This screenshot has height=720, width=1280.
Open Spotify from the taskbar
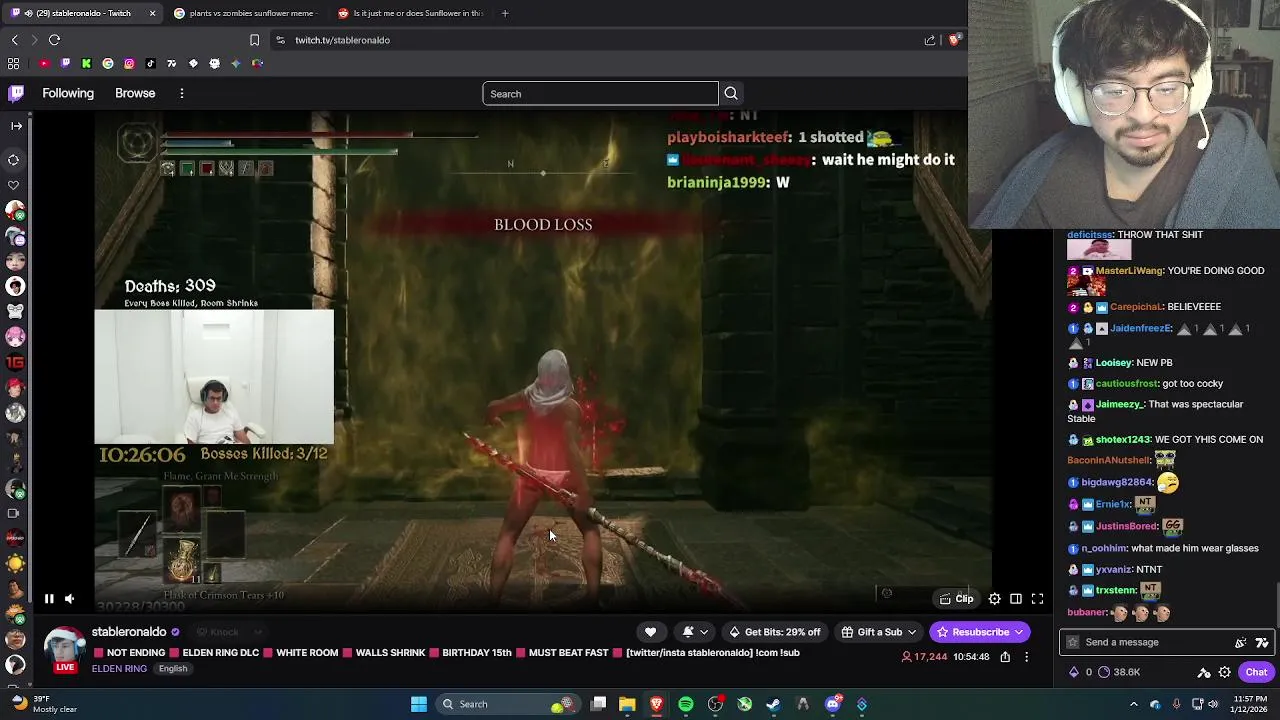click(x=686, y=704)
